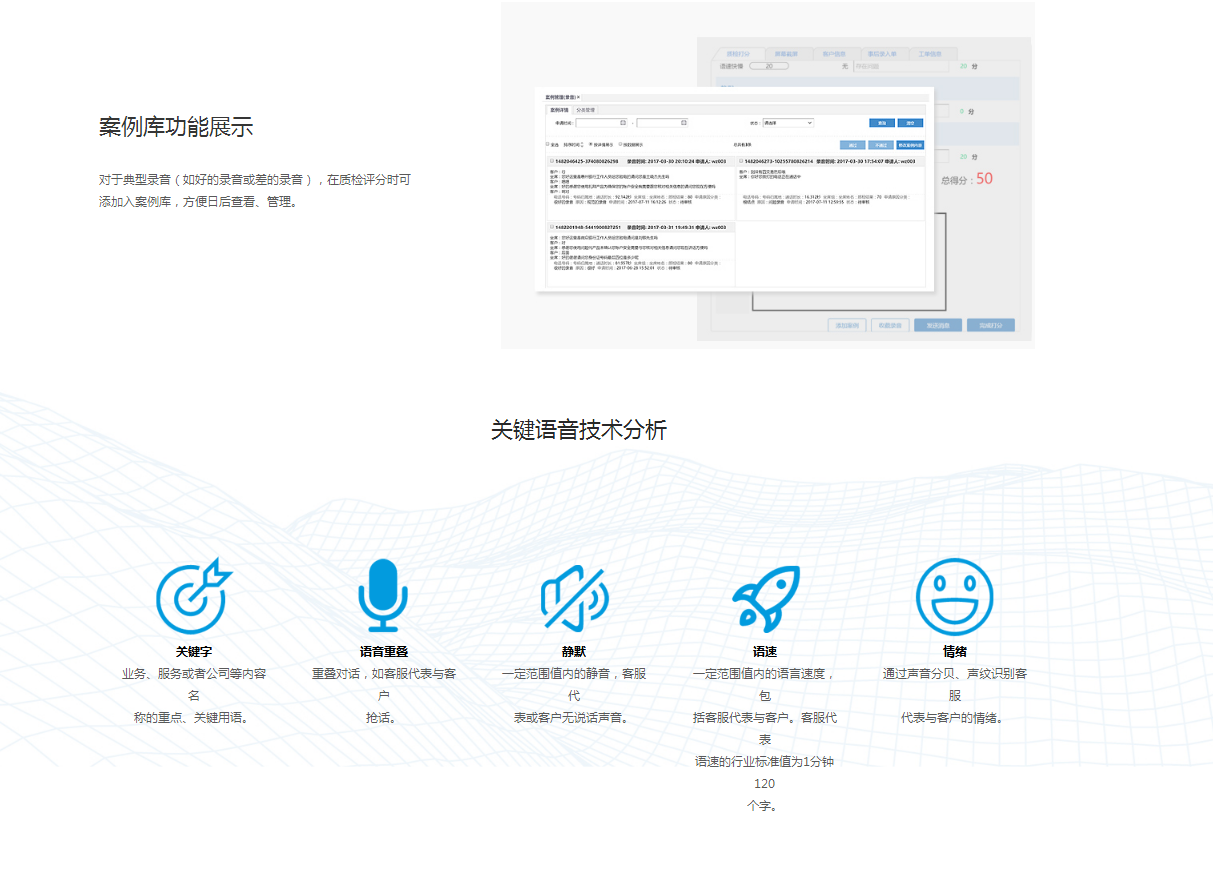Click the target keyword (关键字) icon

click(193, 597)
